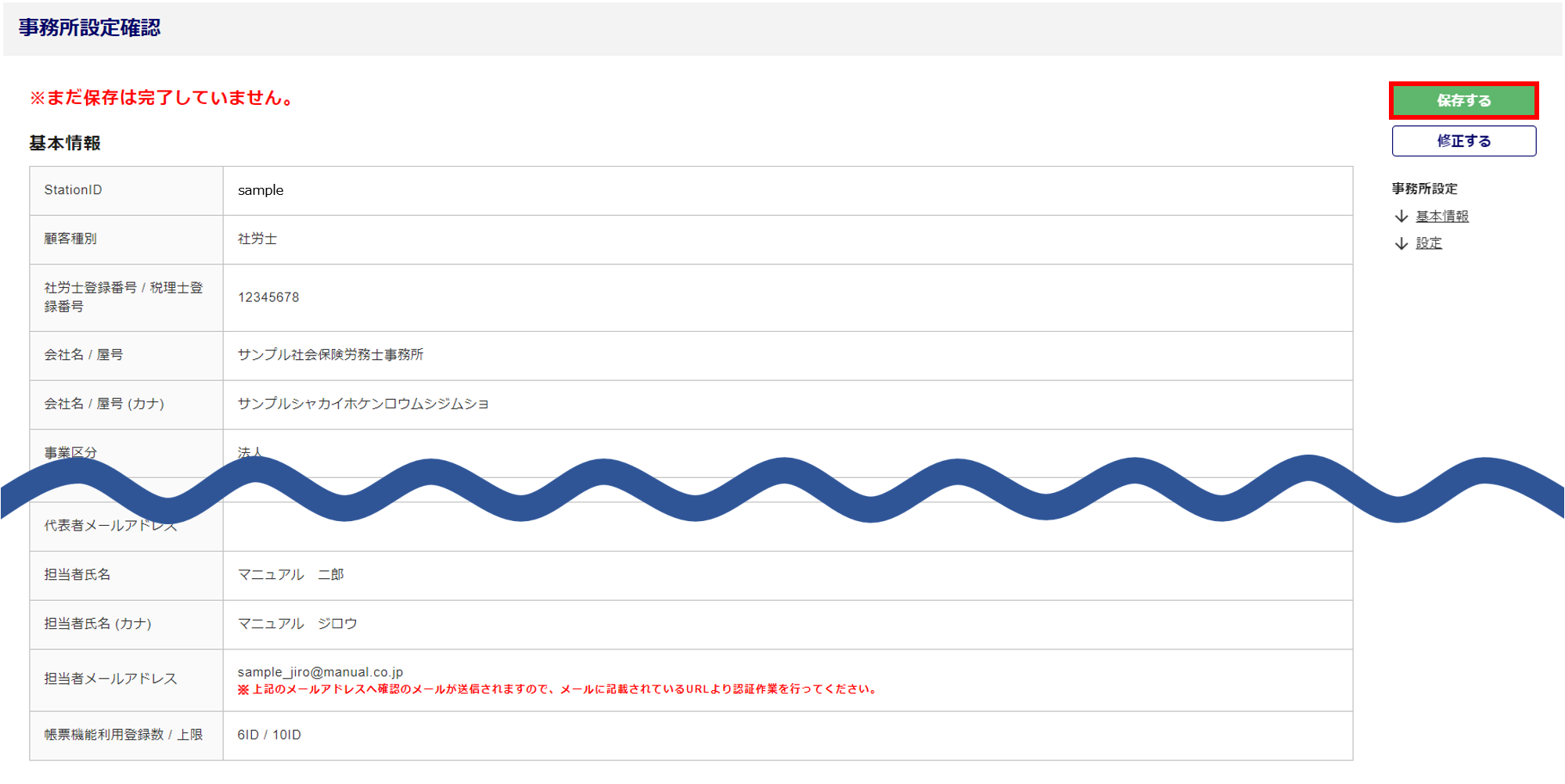
Task: Click the red email confirmation notice text
Action: tap(559, 689)
